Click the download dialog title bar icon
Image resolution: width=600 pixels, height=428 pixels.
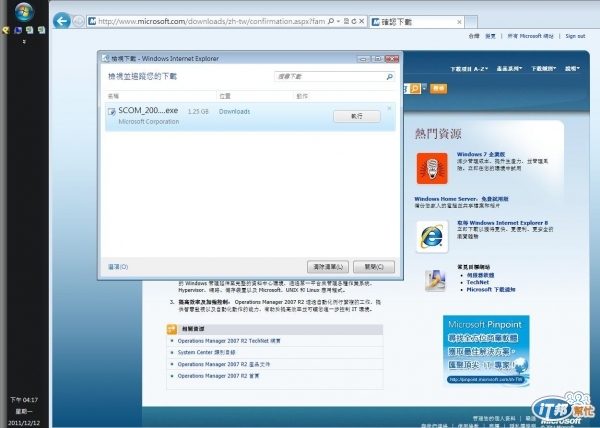pos(105,59)
